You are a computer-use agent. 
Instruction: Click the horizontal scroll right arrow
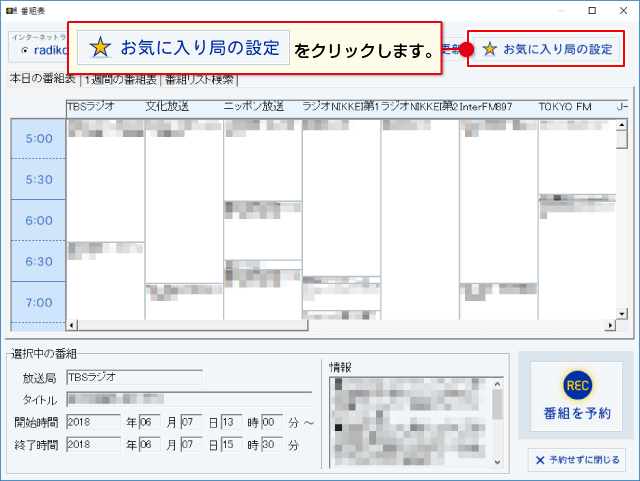pos(610,325)
